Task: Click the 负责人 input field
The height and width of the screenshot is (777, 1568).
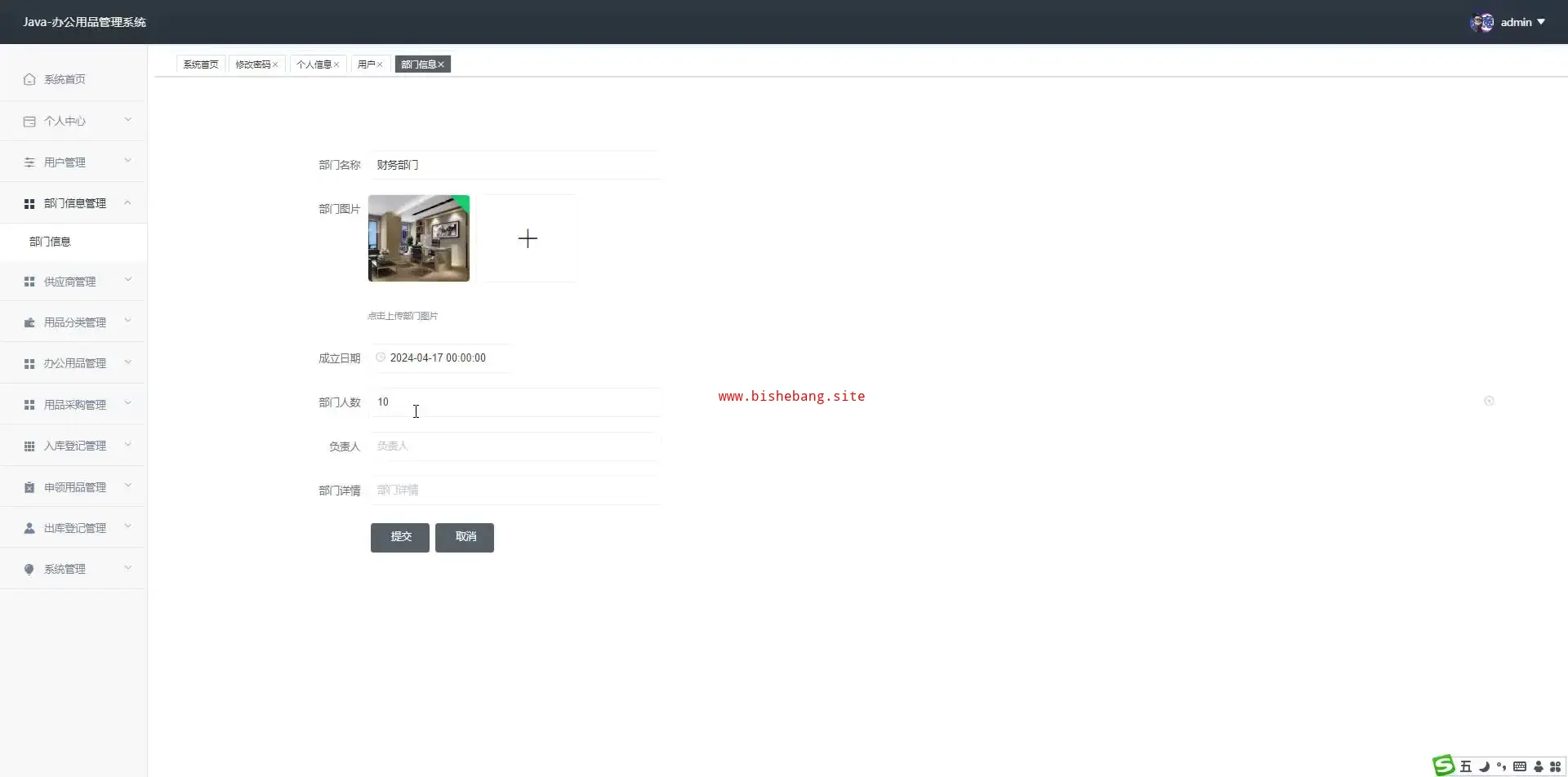Action: 514,446
